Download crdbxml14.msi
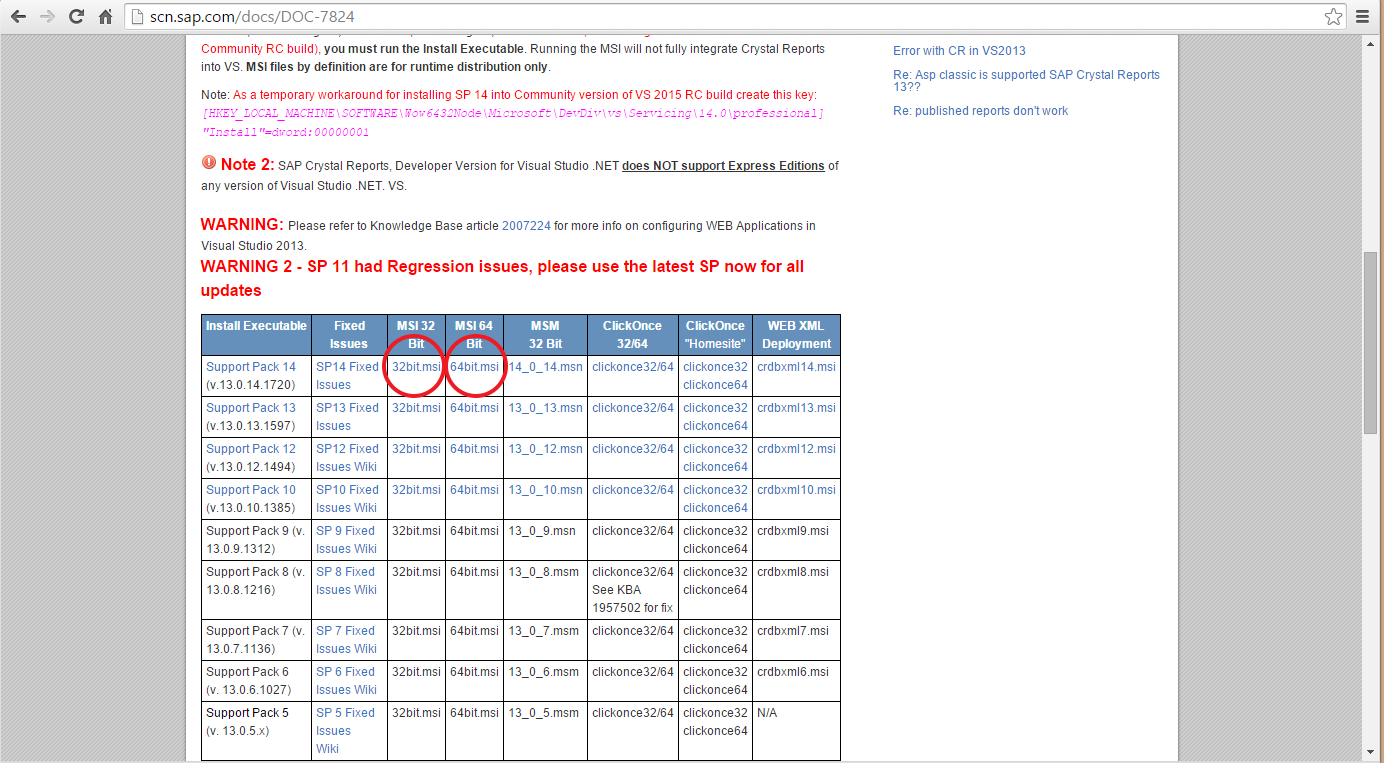Viewport: 1384px width, 763px height. pos(796,367)
